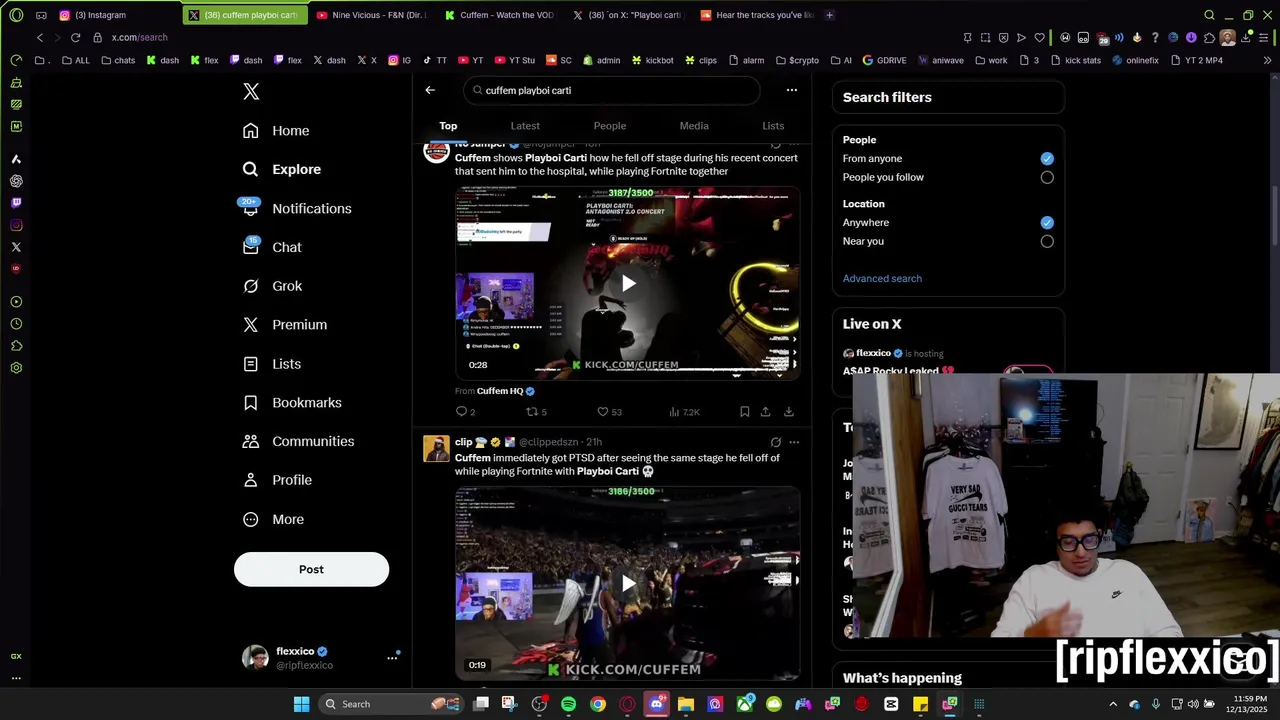The image size is (1280, 720).
Task: Switch to the Top results tab
Action: (448, 126)
